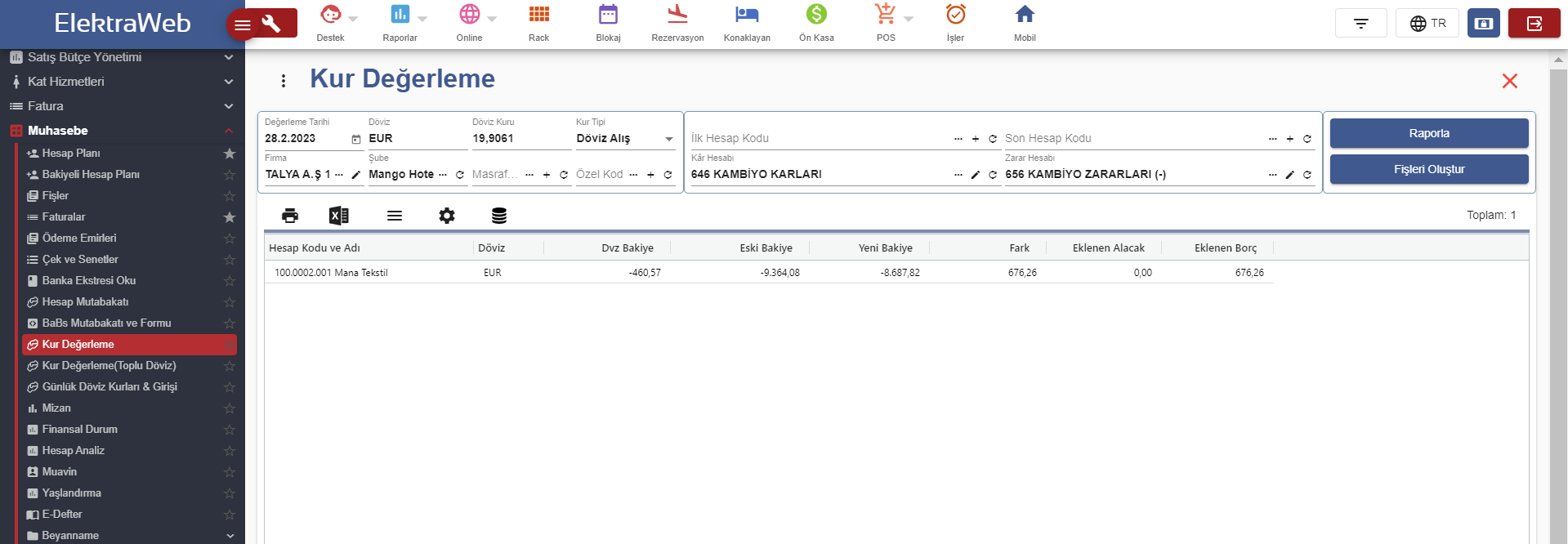Toggle favorite star next to Faturalar
This screenshot has height=544, width=1568.
pyautogui.click(x=230, y=217)
